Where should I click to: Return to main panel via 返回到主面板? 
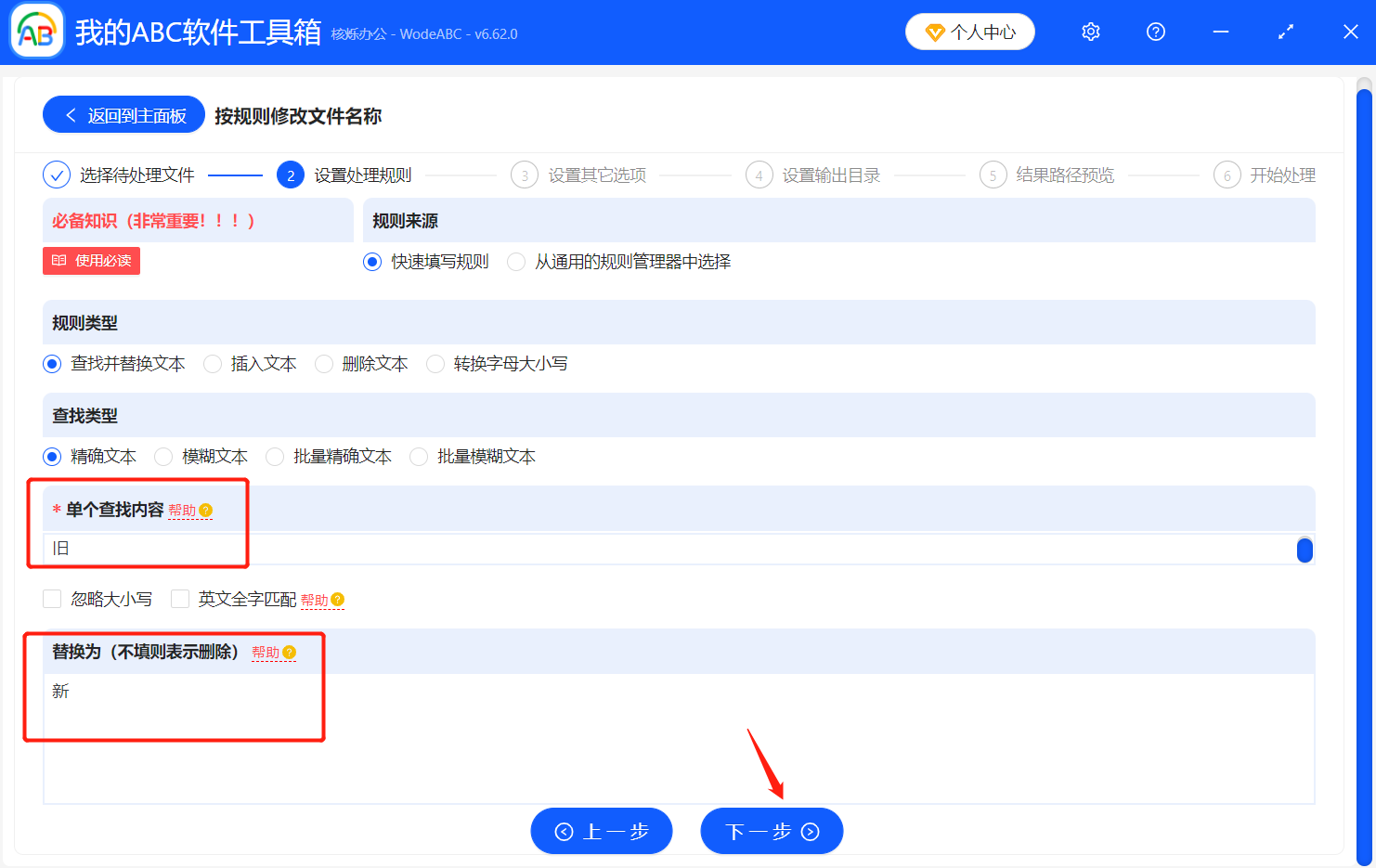[123, 114]
